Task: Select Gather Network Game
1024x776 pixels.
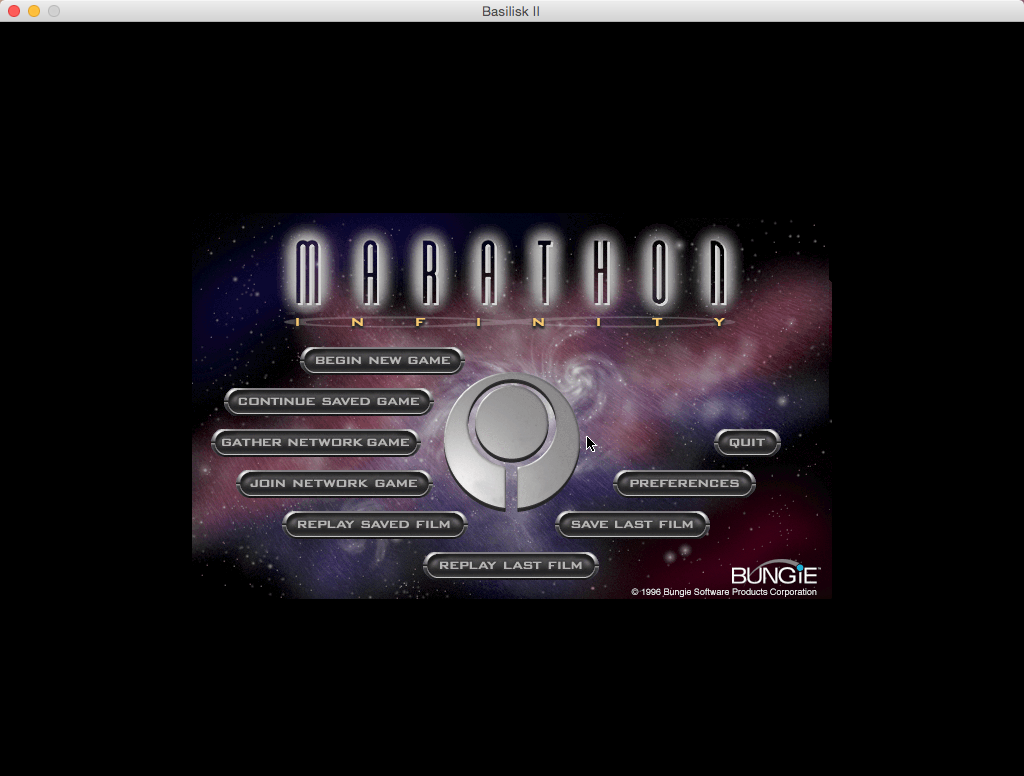Action: click(x=315, y=442)
